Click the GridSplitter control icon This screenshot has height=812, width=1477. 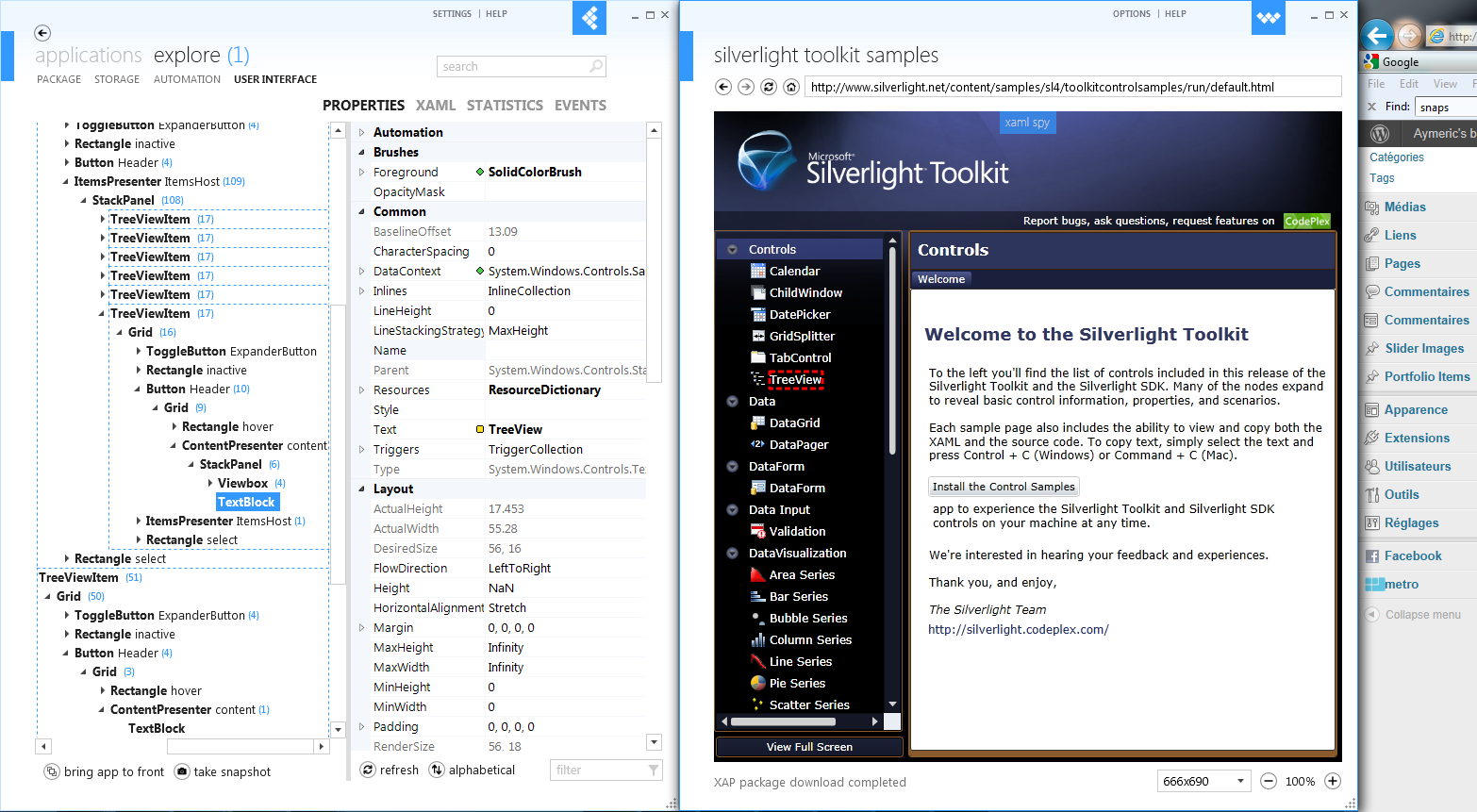tap(757, 336)
